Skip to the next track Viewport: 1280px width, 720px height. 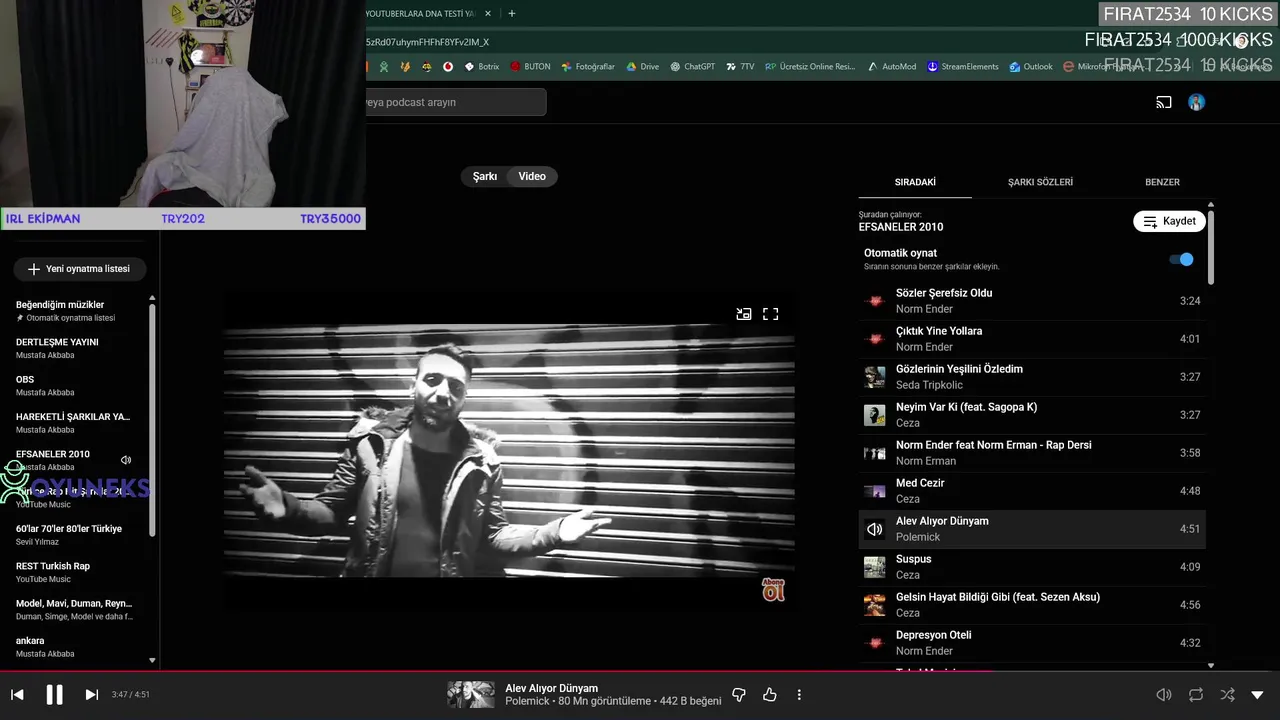click(91, 694)
